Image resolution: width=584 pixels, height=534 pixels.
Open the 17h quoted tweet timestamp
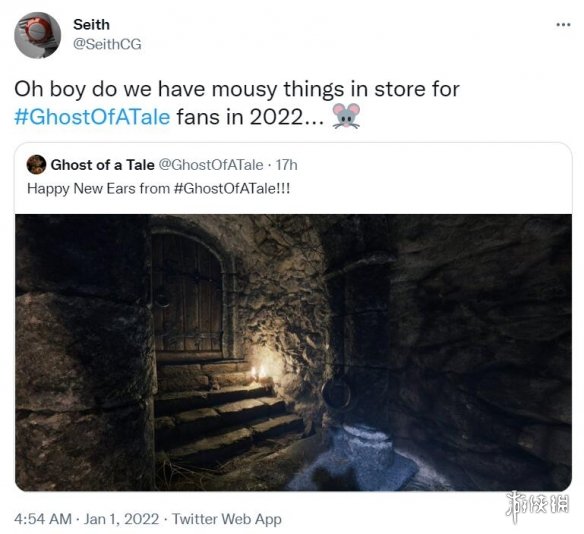(286, 165)
